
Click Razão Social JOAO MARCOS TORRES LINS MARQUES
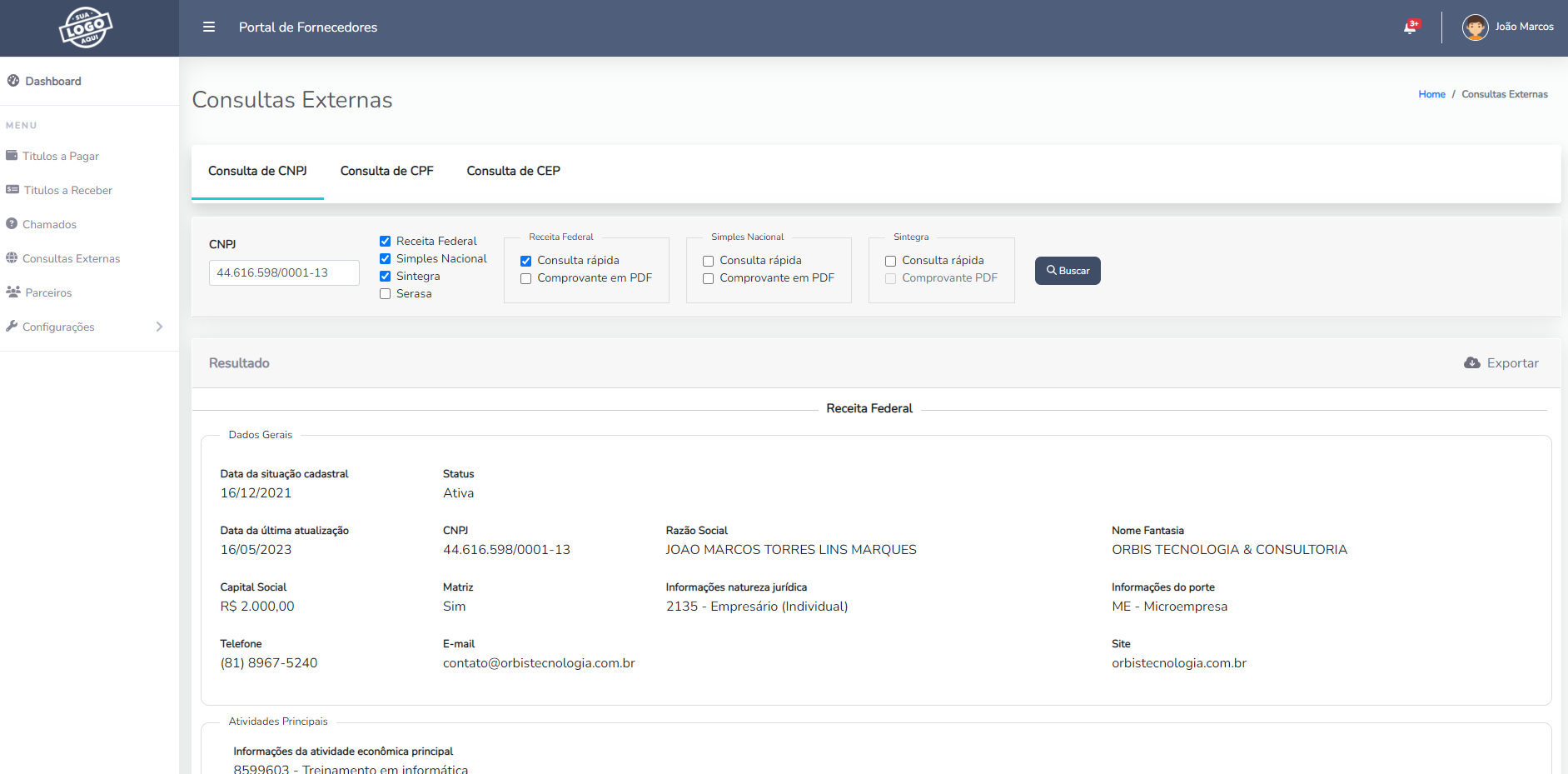[x=791, y=550]
